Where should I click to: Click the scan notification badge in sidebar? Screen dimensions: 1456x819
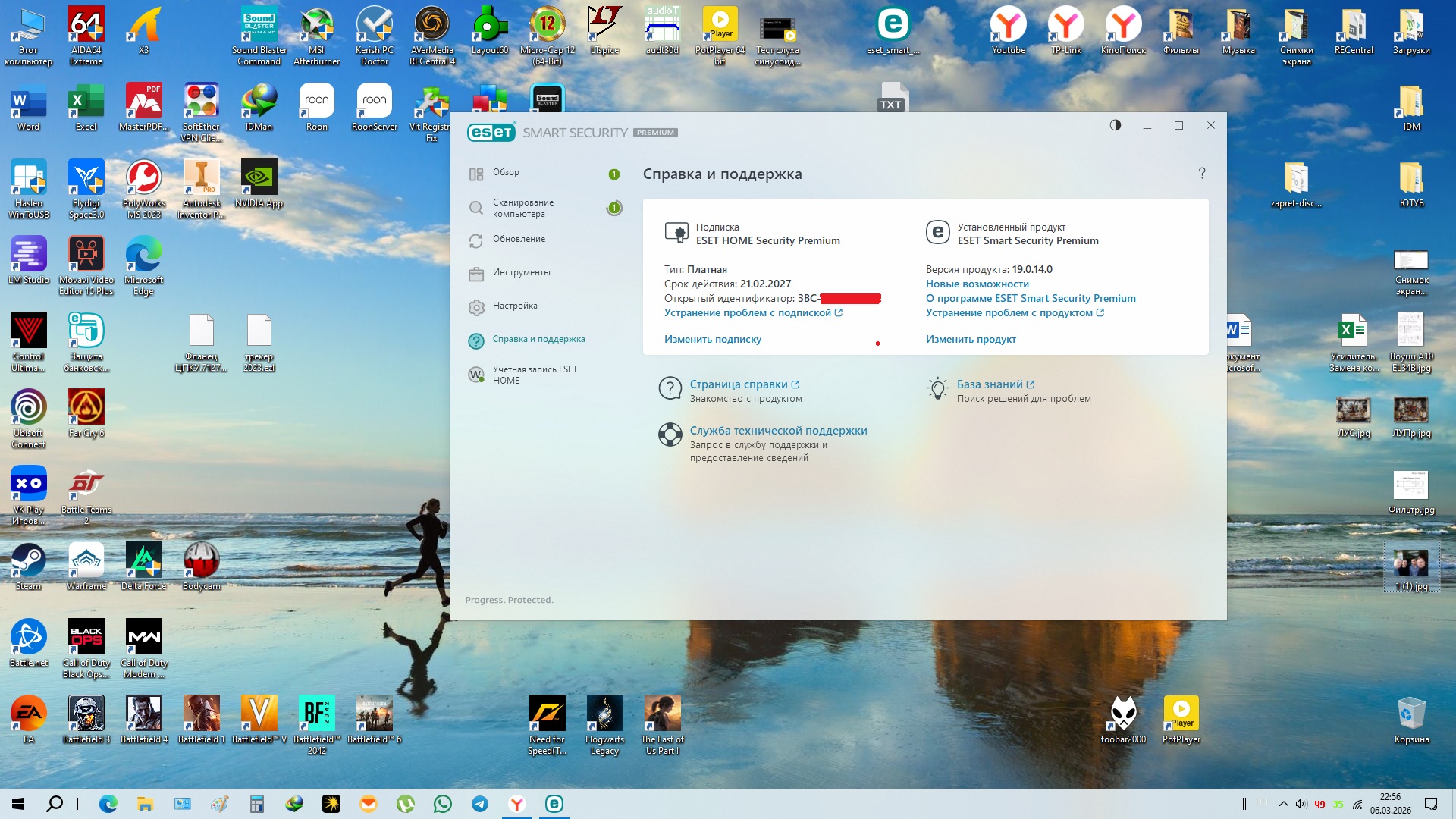[613, 208]
